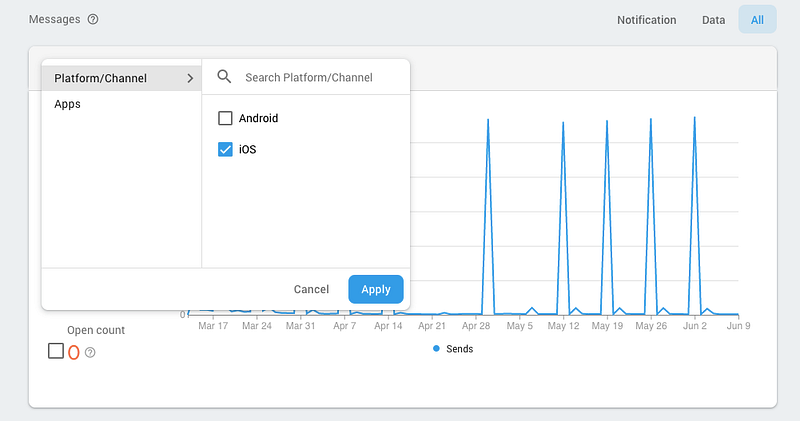Click the chart spike near Jun 2
Image resolution: width=800 pixels, height=421 pixels.
pos(695,120)
